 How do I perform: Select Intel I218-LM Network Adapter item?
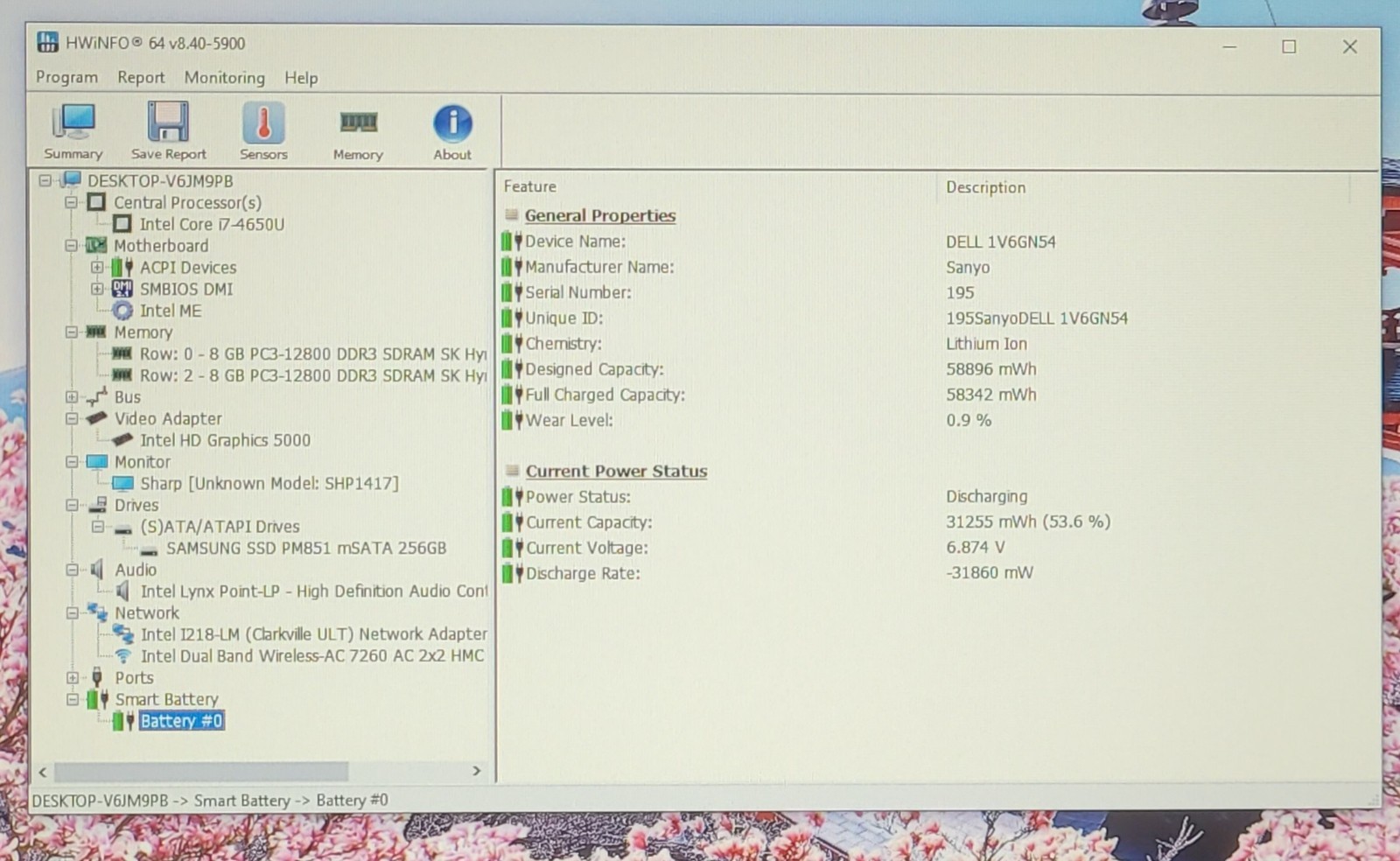tap(313, 633)
